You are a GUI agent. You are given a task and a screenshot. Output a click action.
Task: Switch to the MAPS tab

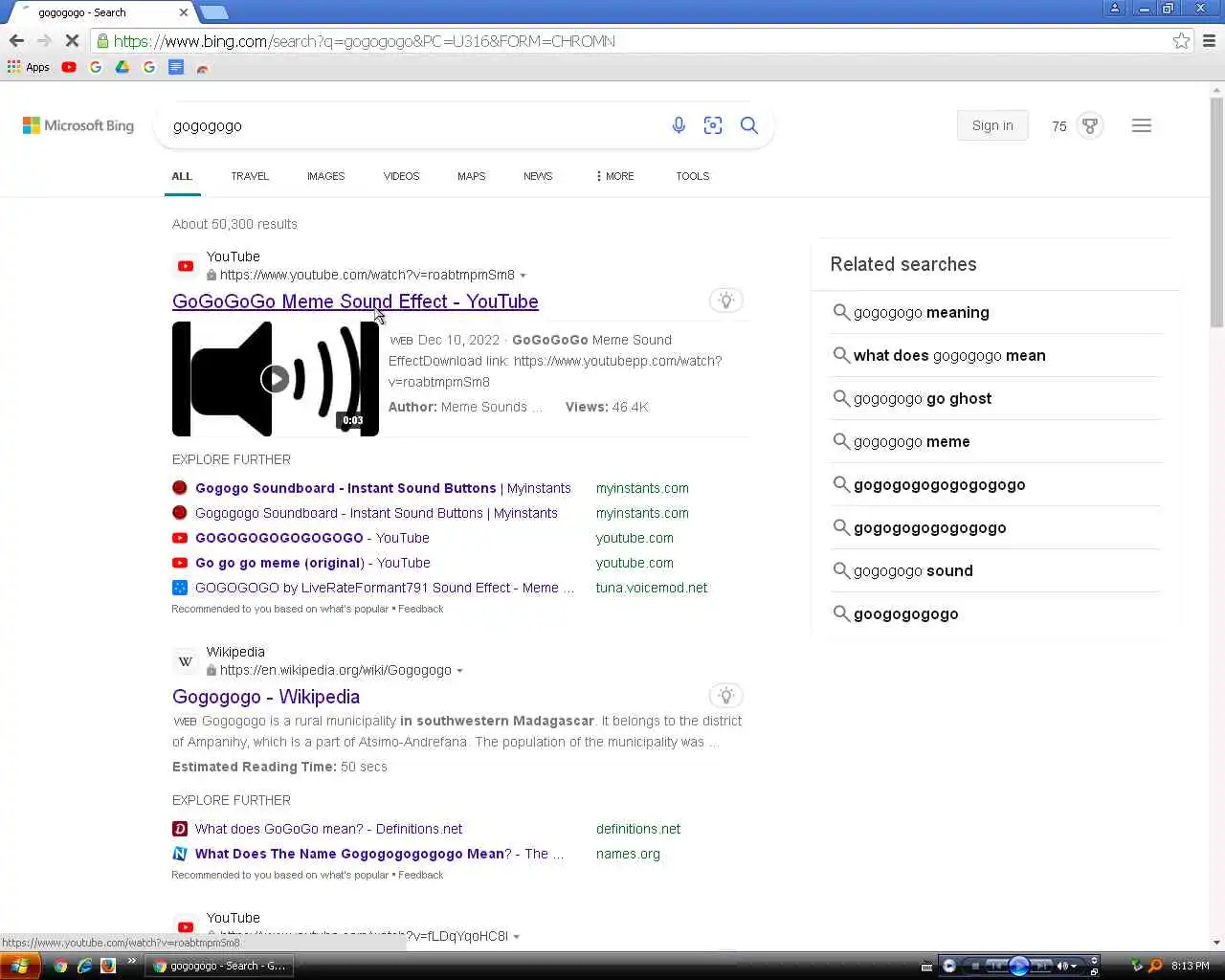click(471, 176)
